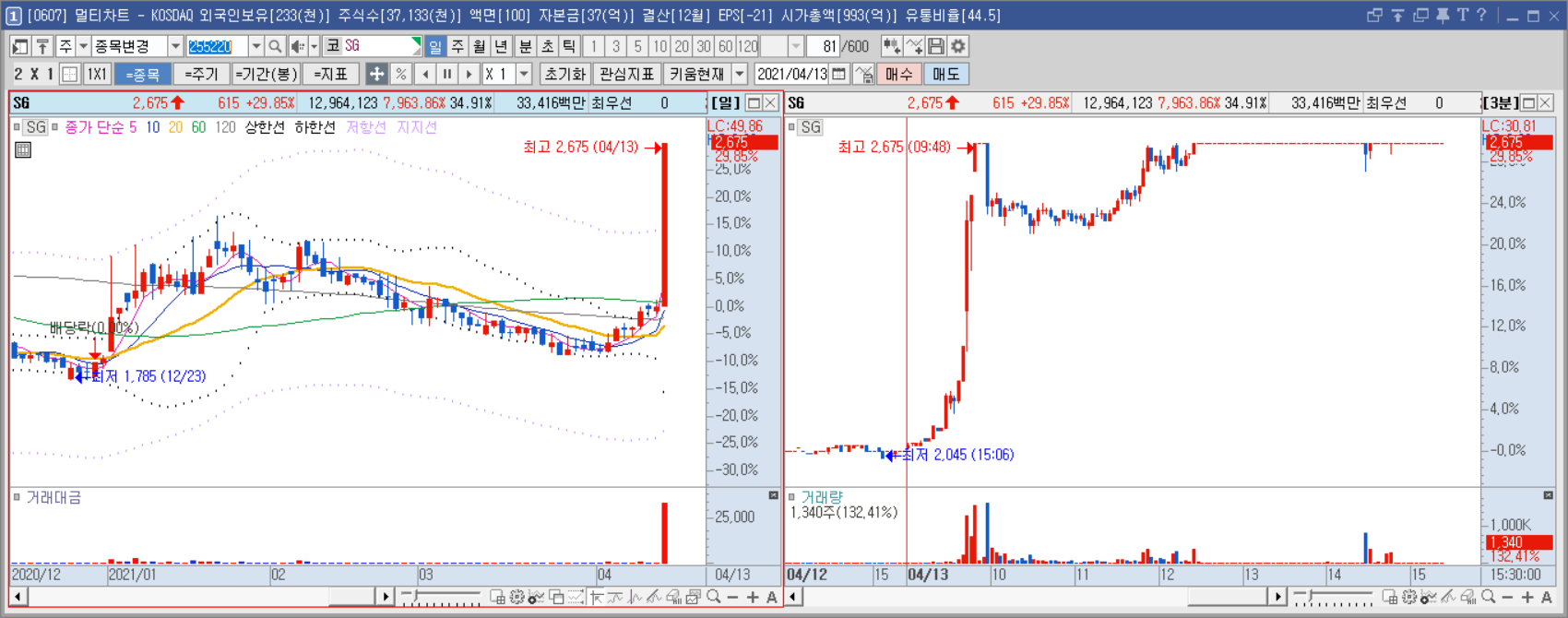Expand the 주 type dropdown arrow

coord(83,46)
